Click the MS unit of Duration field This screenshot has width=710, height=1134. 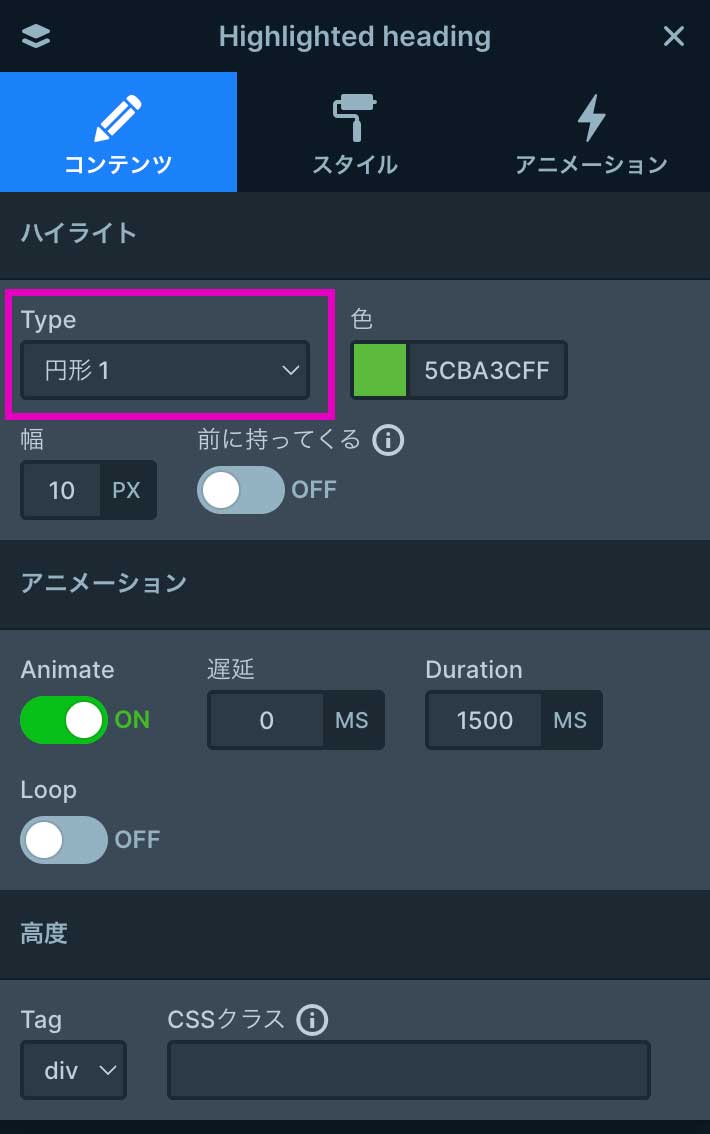pyautogui.click(x=570, y=720)
